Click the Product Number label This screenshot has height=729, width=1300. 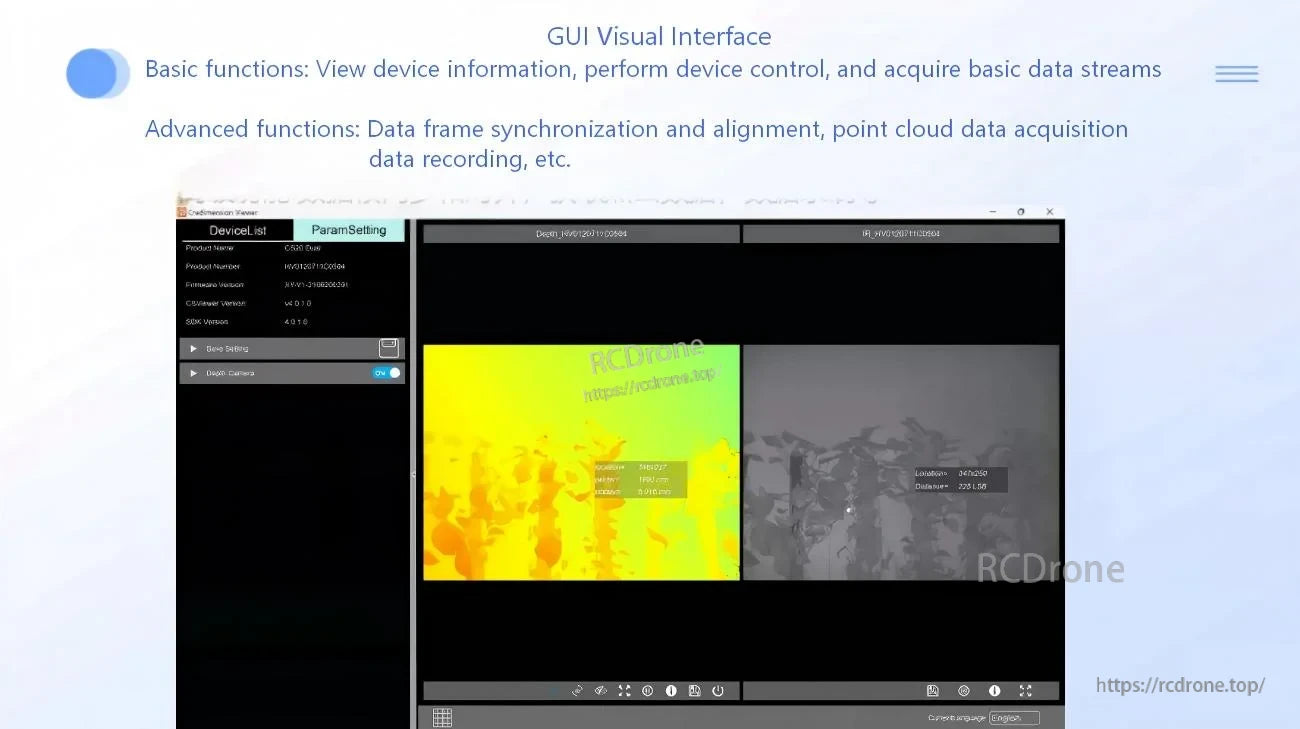click(213, 267)
